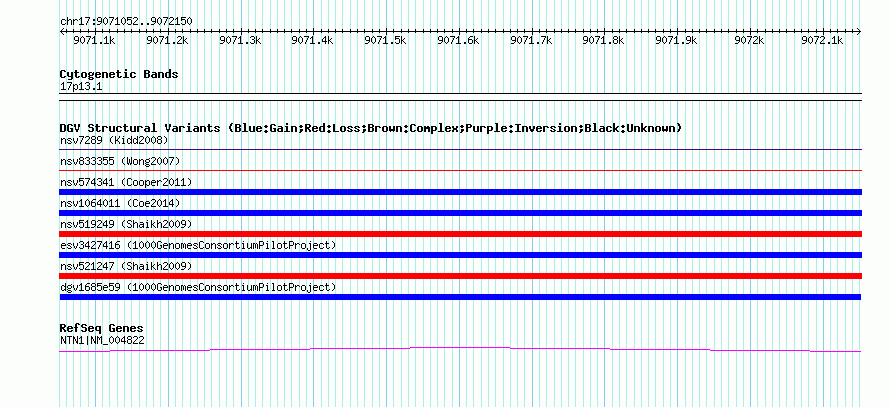Open variant nsv521247 (Shaikh2009) label
Viewport: 890px width, 407px height.
pos(126,266)
